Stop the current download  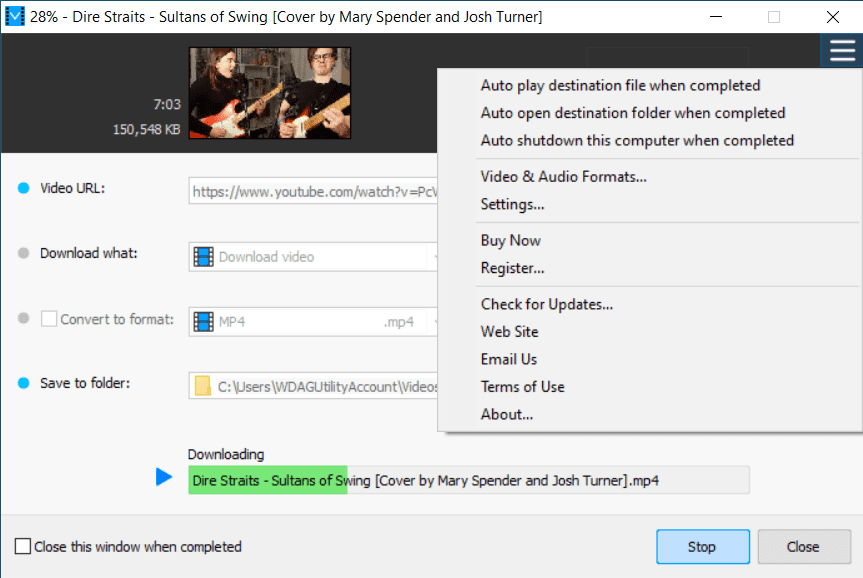pos(703,547)
